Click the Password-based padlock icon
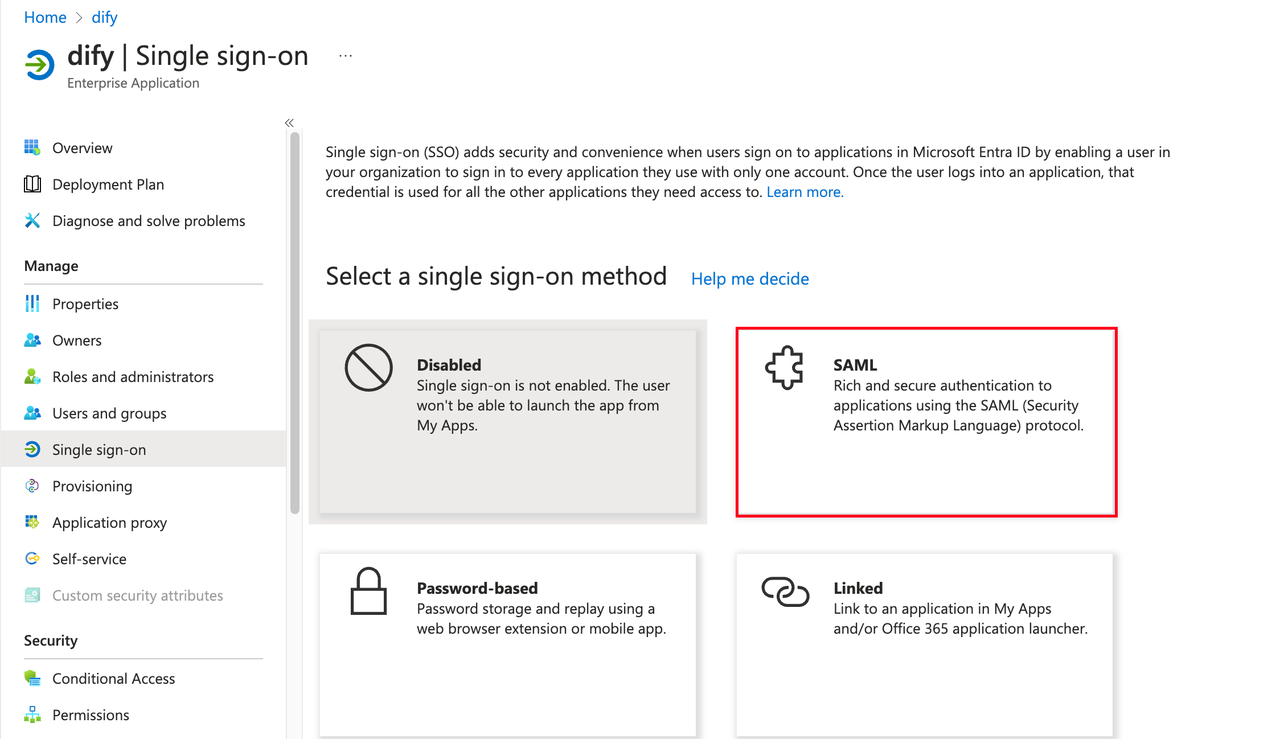 click(369, 591)
